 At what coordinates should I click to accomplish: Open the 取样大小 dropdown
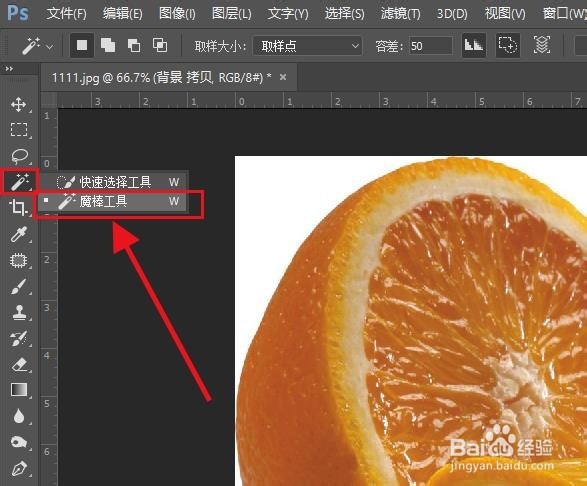pyautogui.click(x=307, y=46)
